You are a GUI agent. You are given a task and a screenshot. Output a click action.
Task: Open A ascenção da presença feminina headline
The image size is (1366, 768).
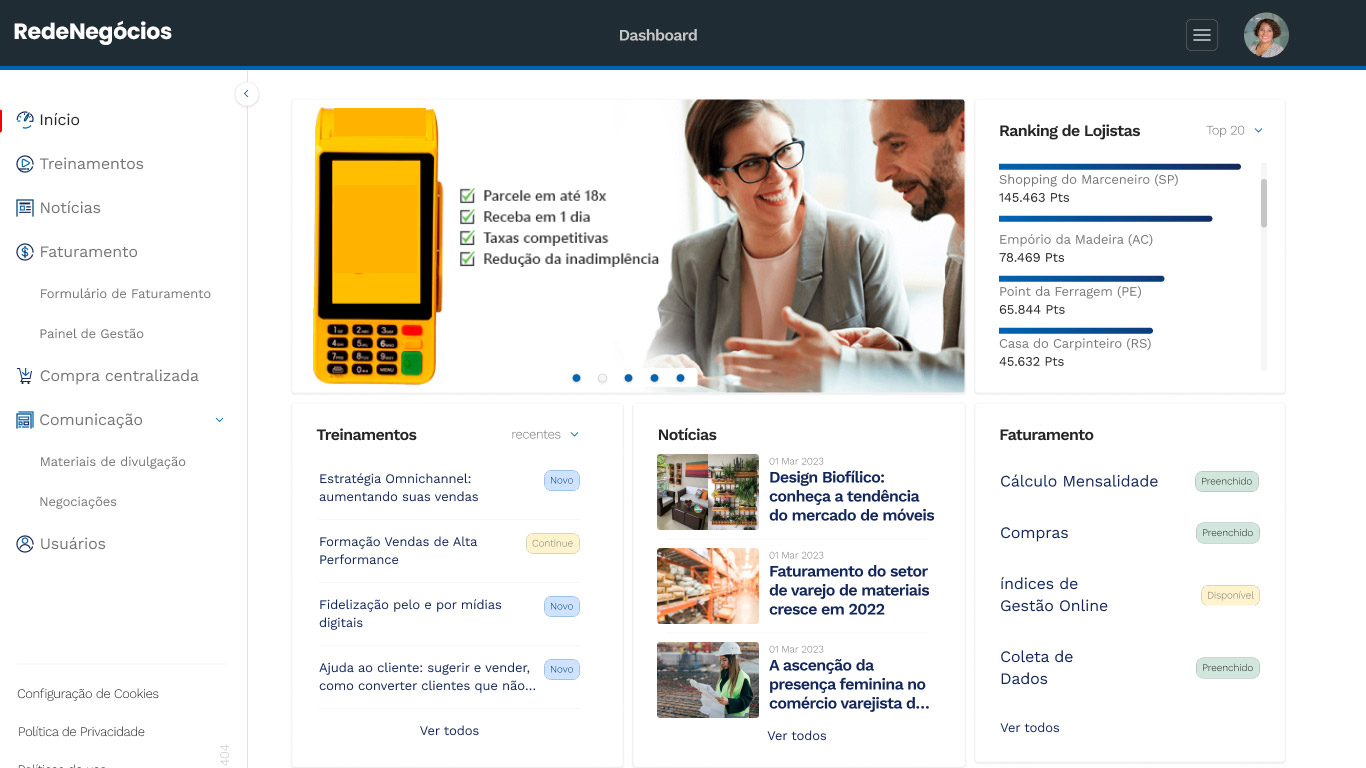pyautogui.click(x=849, y=685)
